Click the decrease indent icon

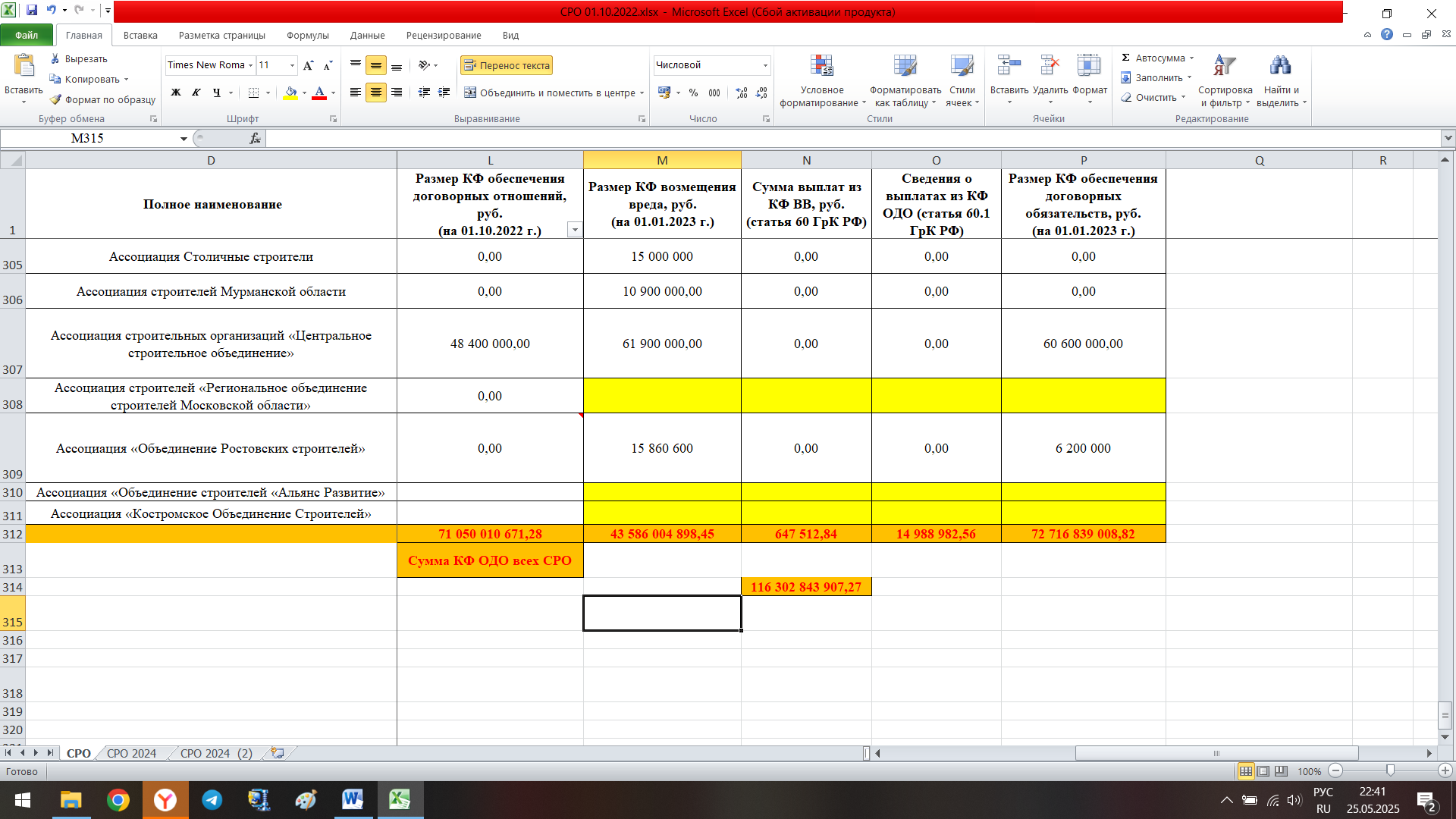[424, 93]
